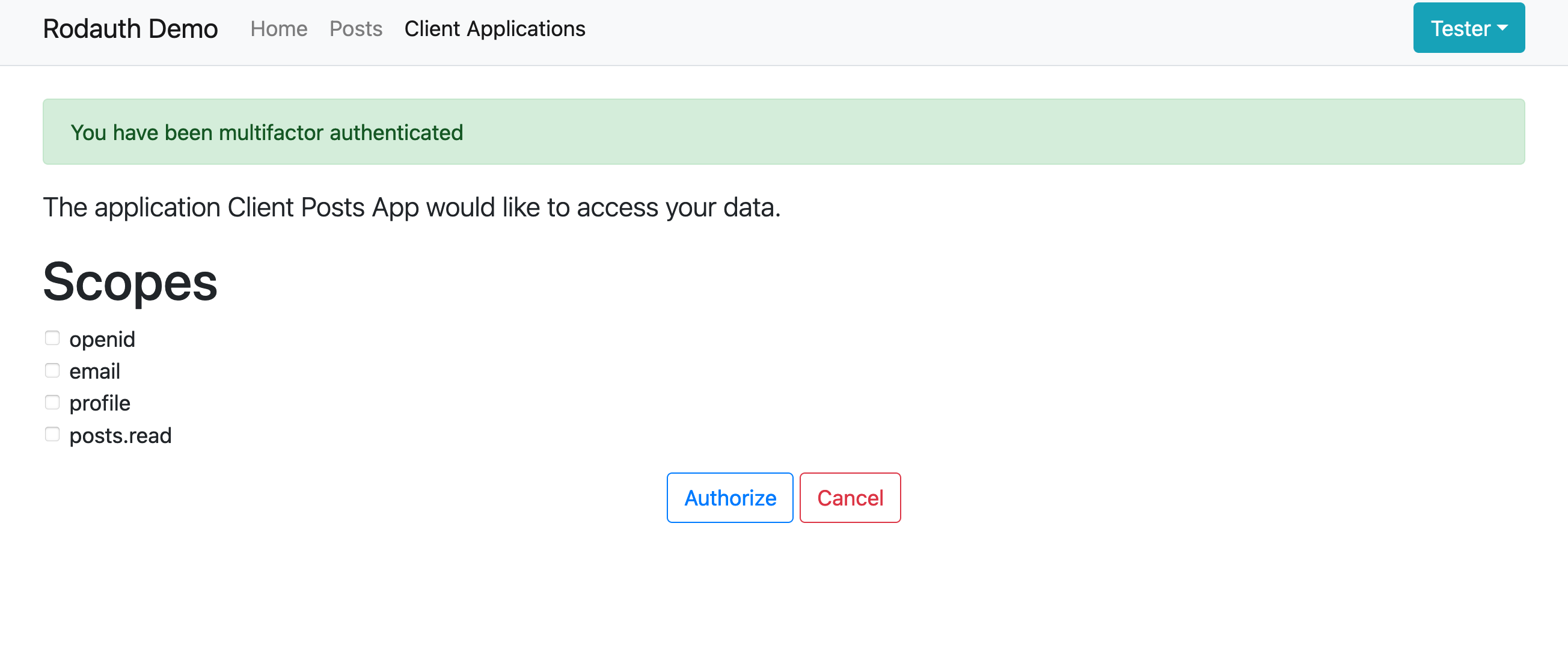Click the 'You have been multifactor authenticated' text
Screen dimensions: 1568x648
[266, 133]
